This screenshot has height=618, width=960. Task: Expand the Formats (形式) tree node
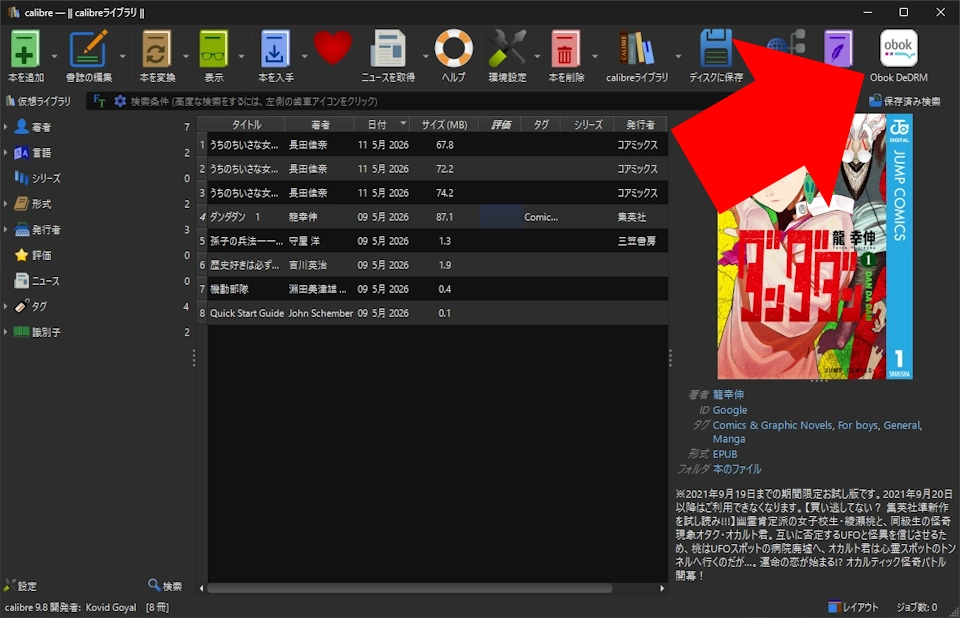6,203
